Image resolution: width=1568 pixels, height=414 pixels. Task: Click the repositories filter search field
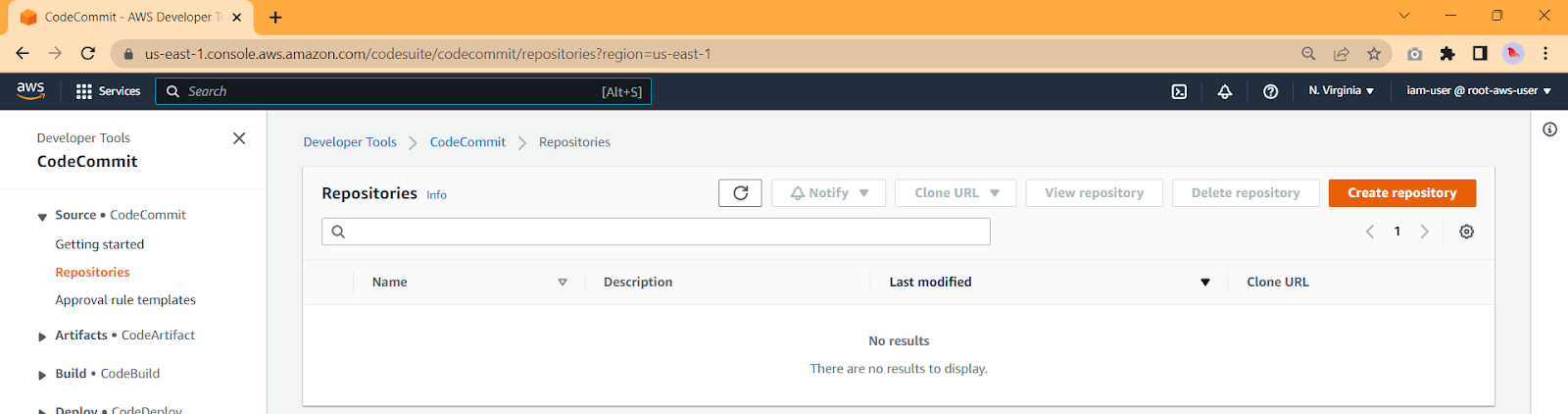click(x=656, y=232)
